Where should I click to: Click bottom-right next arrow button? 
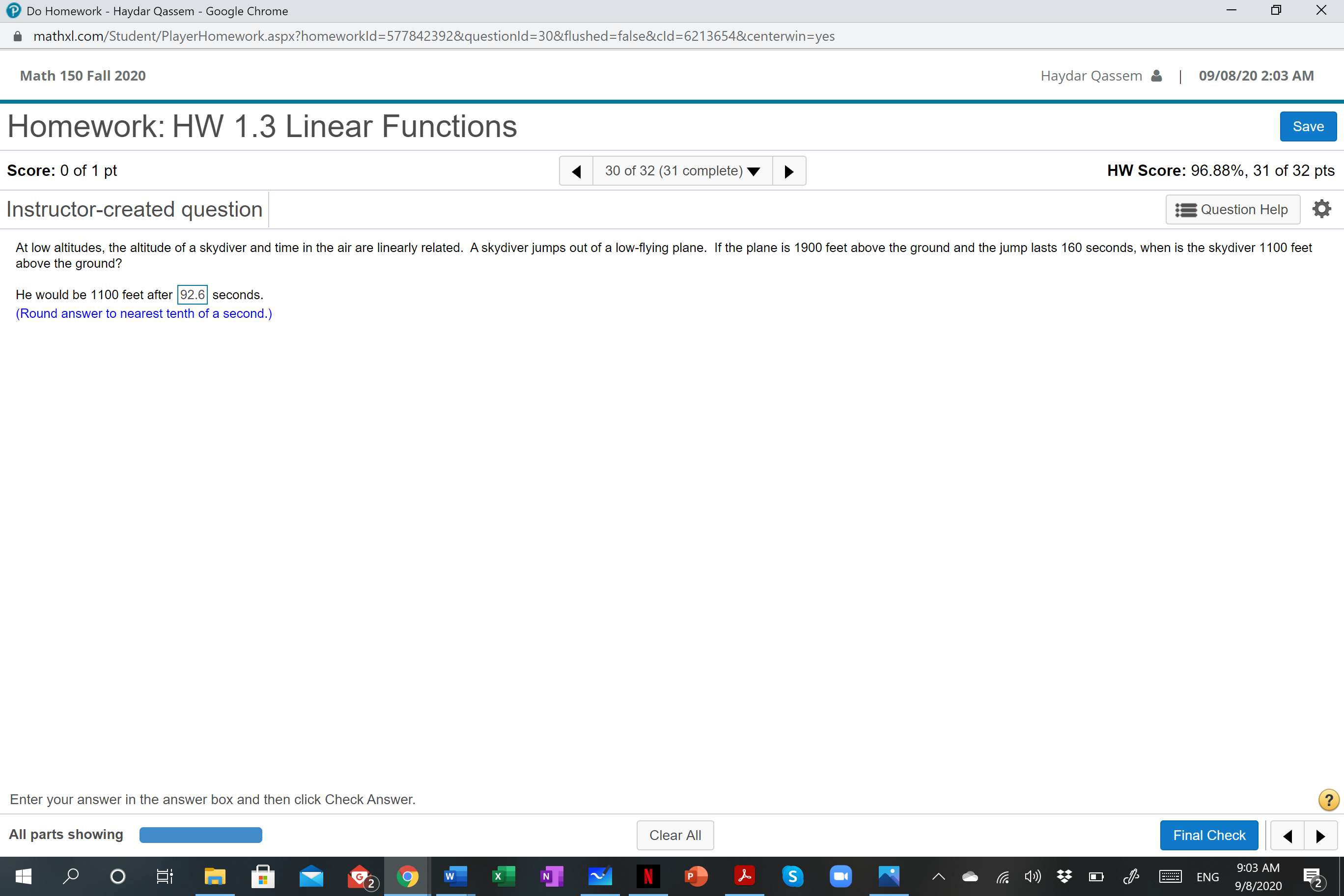[x=1320, y=836]
